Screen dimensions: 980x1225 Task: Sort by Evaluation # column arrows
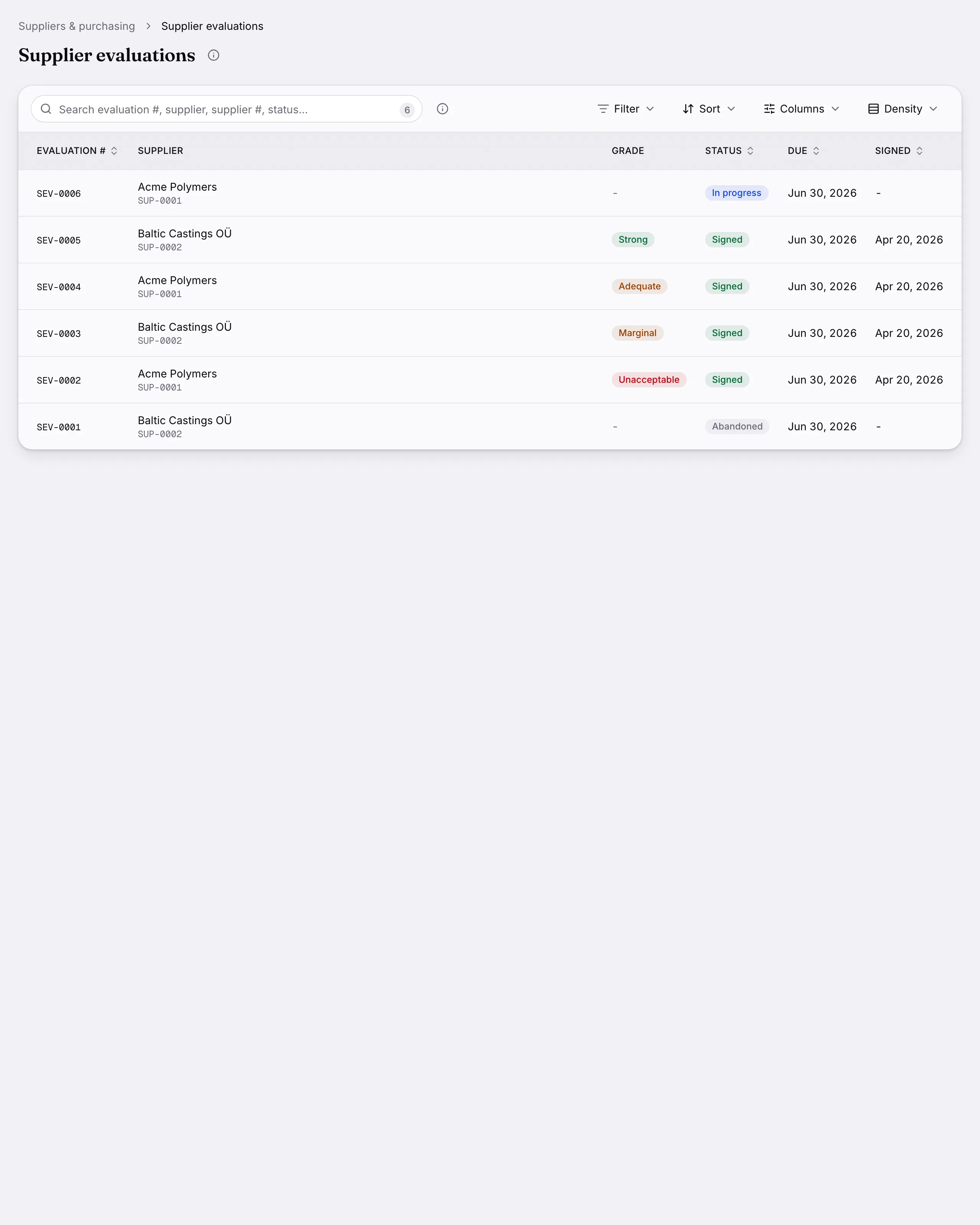(114, 150)
